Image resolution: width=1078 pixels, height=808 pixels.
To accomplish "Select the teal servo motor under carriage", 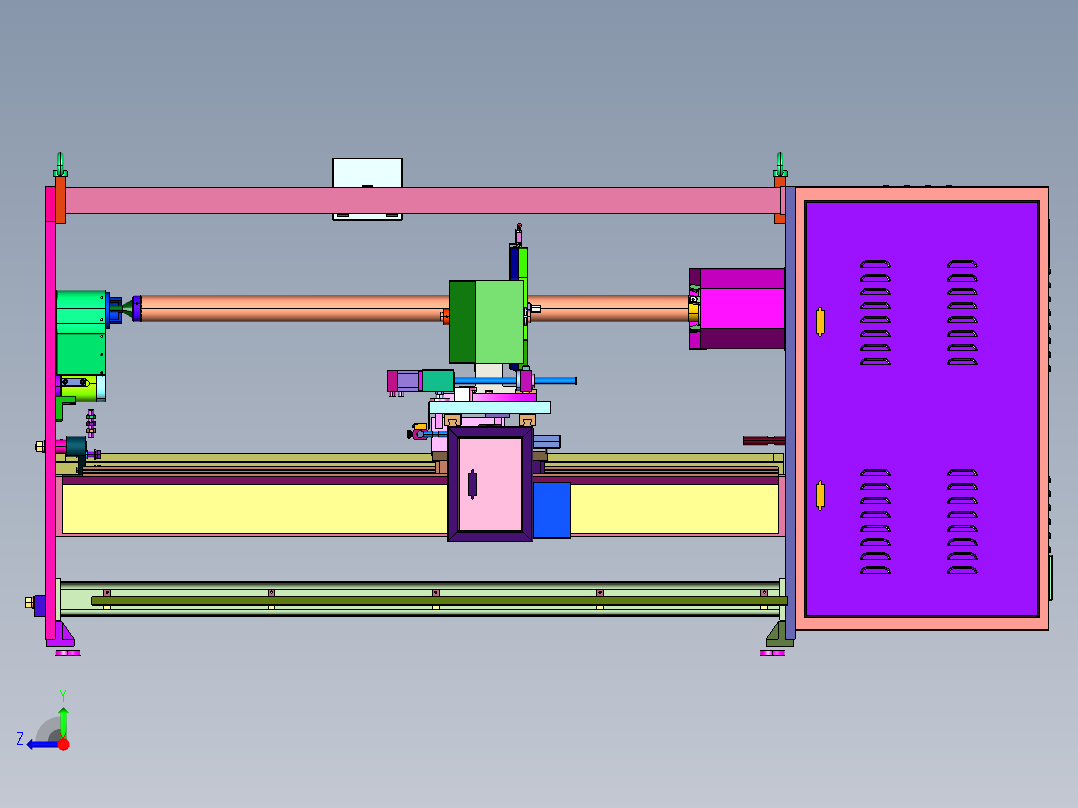I will [x=437, y=380].
